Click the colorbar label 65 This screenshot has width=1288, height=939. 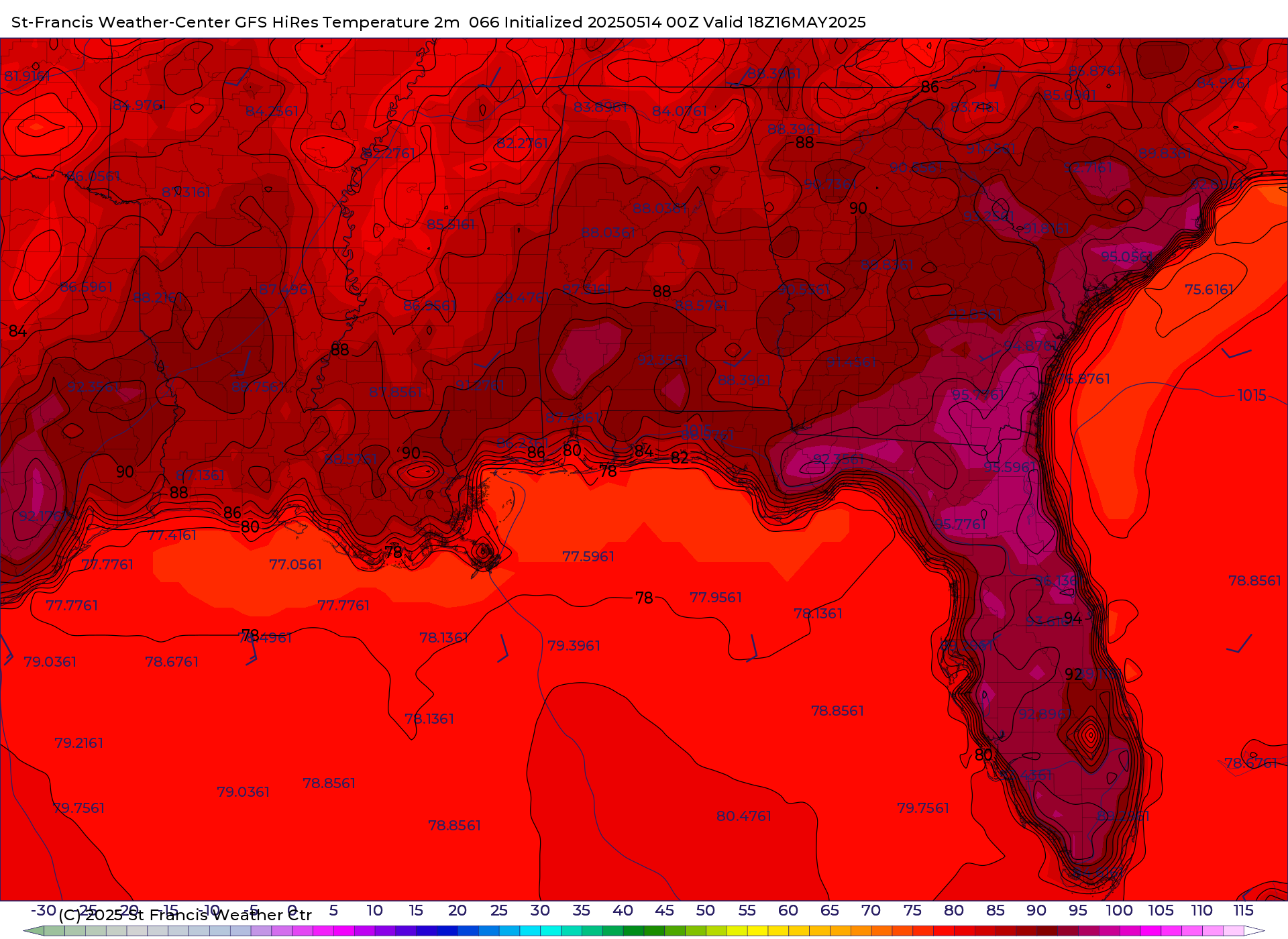point(830,910)
